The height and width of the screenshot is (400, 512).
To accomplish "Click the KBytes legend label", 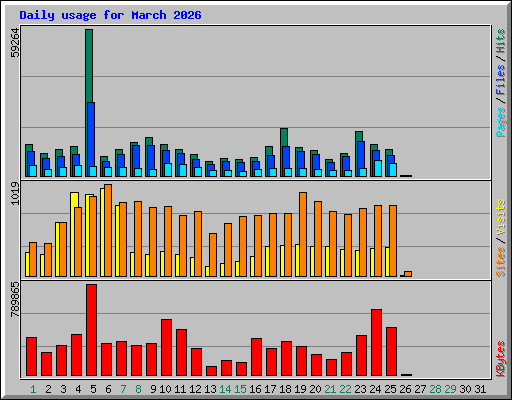I will click(501, 359).
